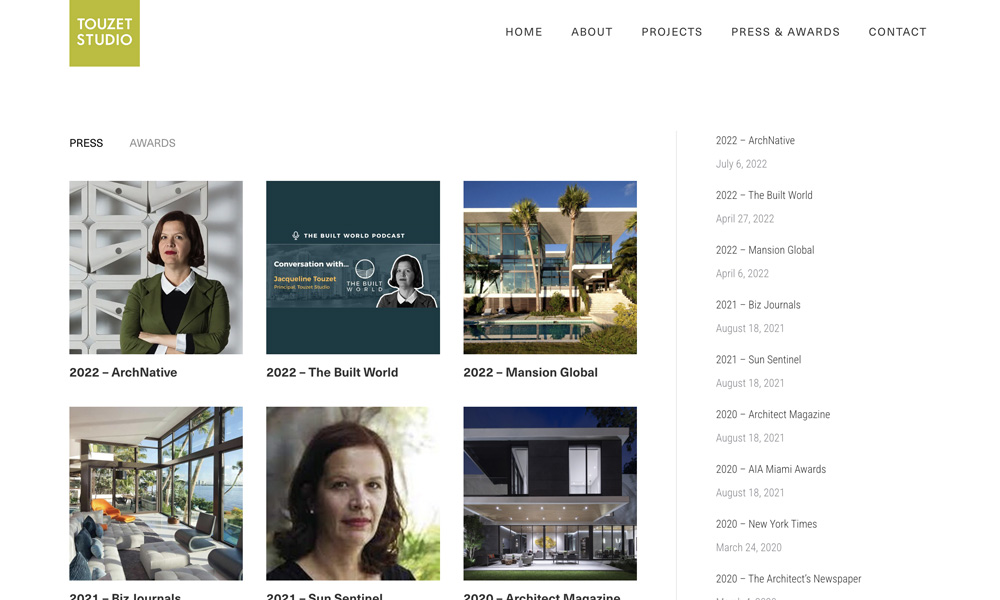Open The Built World podcast thumbnail
The width and height of the screenshot is (1000, 600).
click(x=353, y=267)
